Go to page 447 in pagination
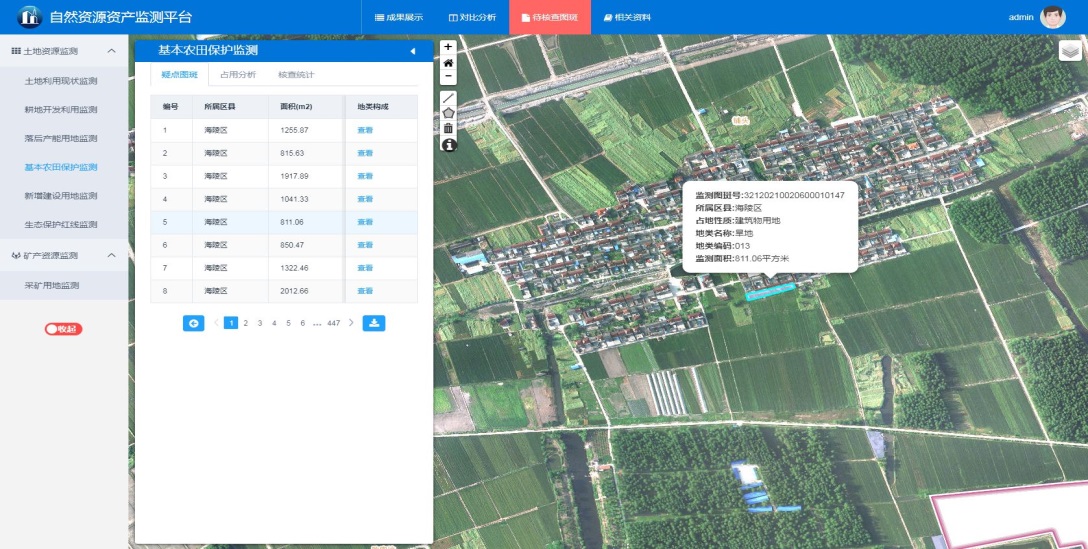This screenshot has height=549, width=1088. click(x=333, y=323)
